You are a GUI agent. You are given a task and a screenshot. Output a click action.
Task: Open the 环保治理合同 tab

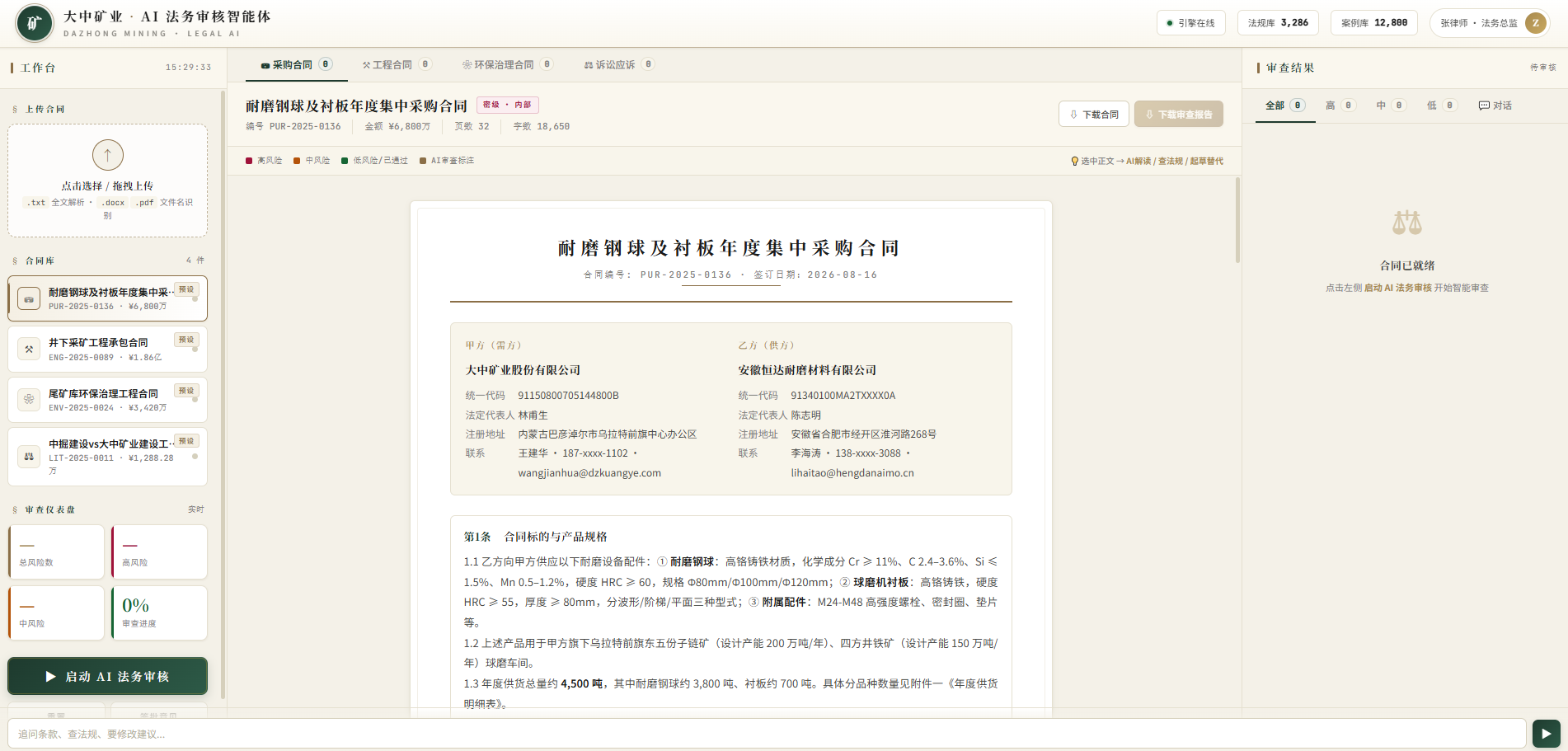(x=508, y=64)
